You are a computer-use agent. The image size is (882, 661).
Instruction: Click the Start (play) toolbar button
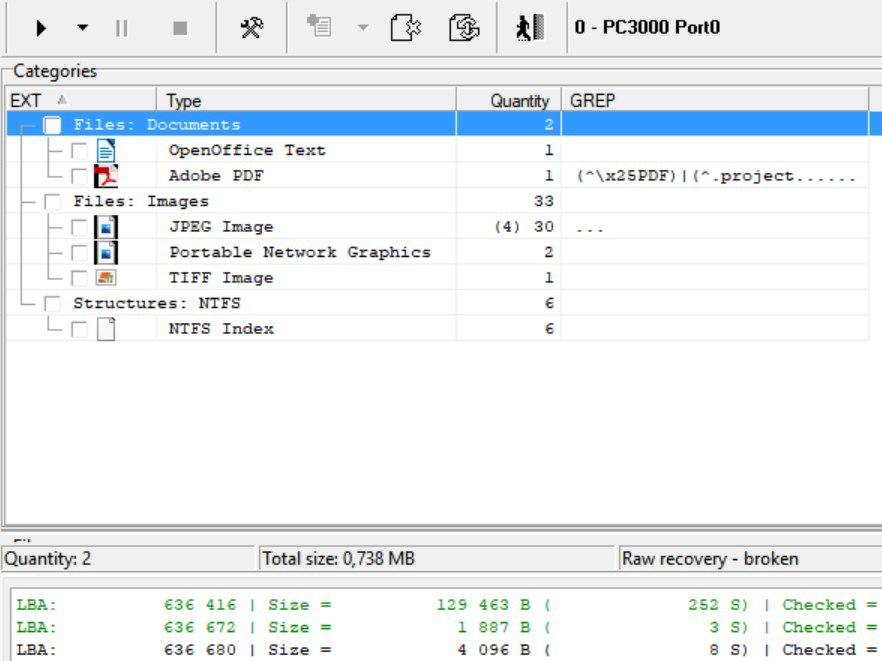pyautogui.click(x=41, y=28)
